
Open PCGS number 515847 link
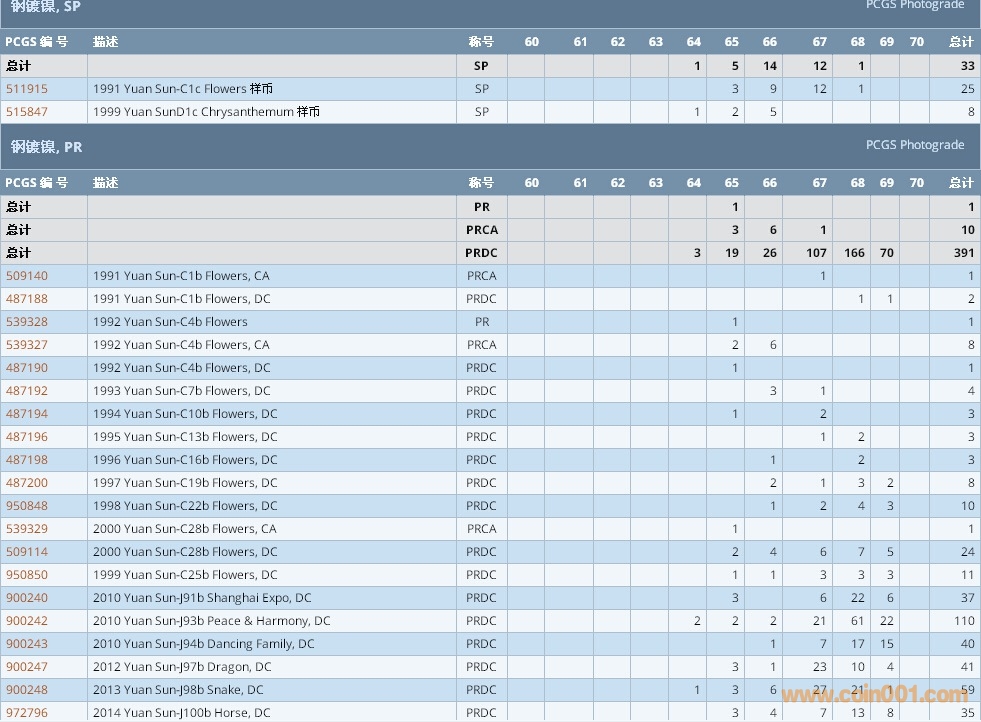click(27, 112)
